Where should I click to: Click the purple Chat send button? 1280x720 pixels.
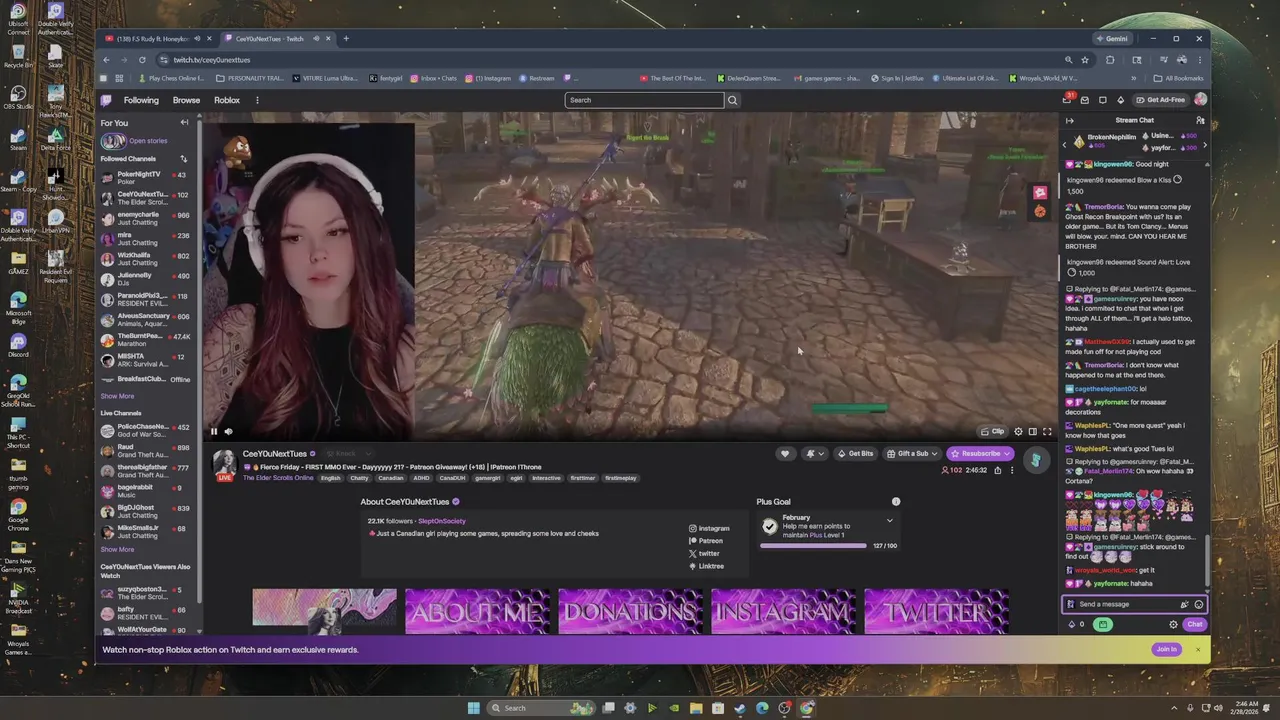pos(1195,624)
